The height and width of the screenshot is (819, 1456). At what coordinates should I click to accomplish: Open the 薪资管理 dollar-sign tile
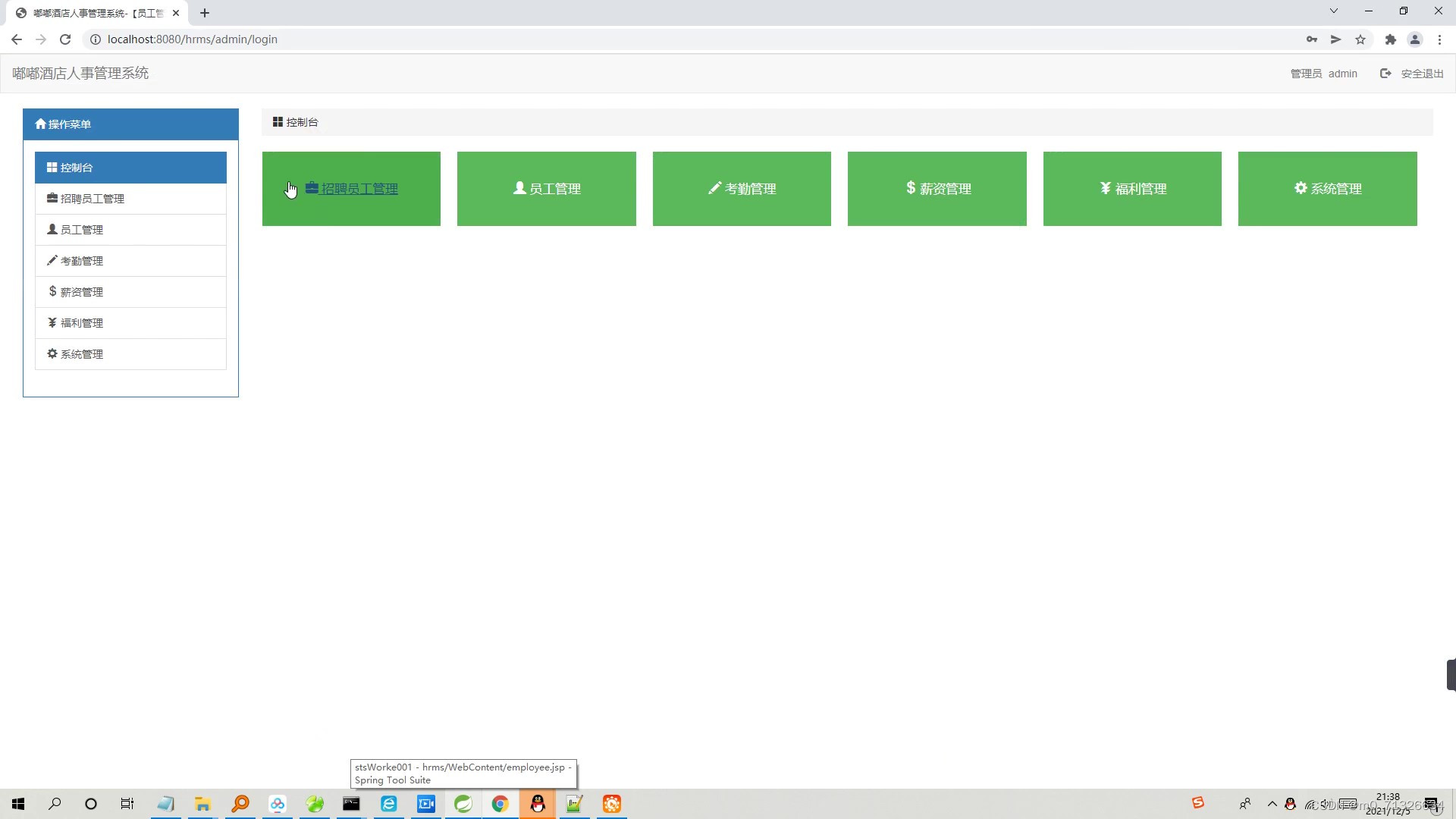(937, 188)
